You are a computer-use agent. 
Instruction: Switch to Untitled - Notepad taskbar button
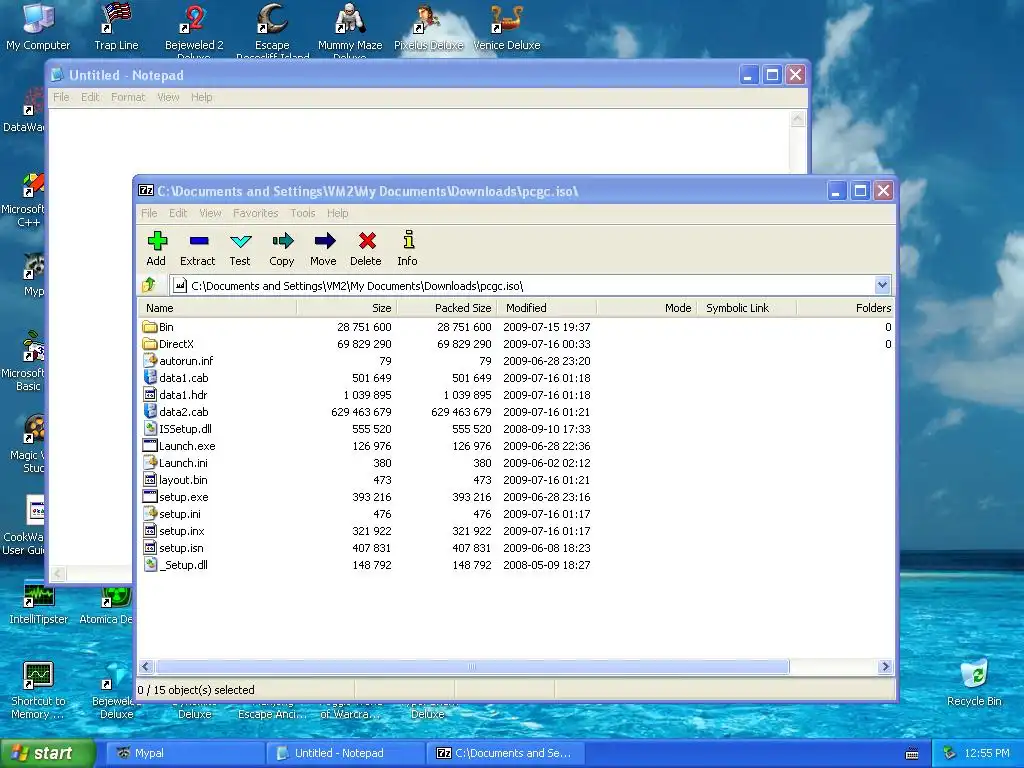coord(345,753)
